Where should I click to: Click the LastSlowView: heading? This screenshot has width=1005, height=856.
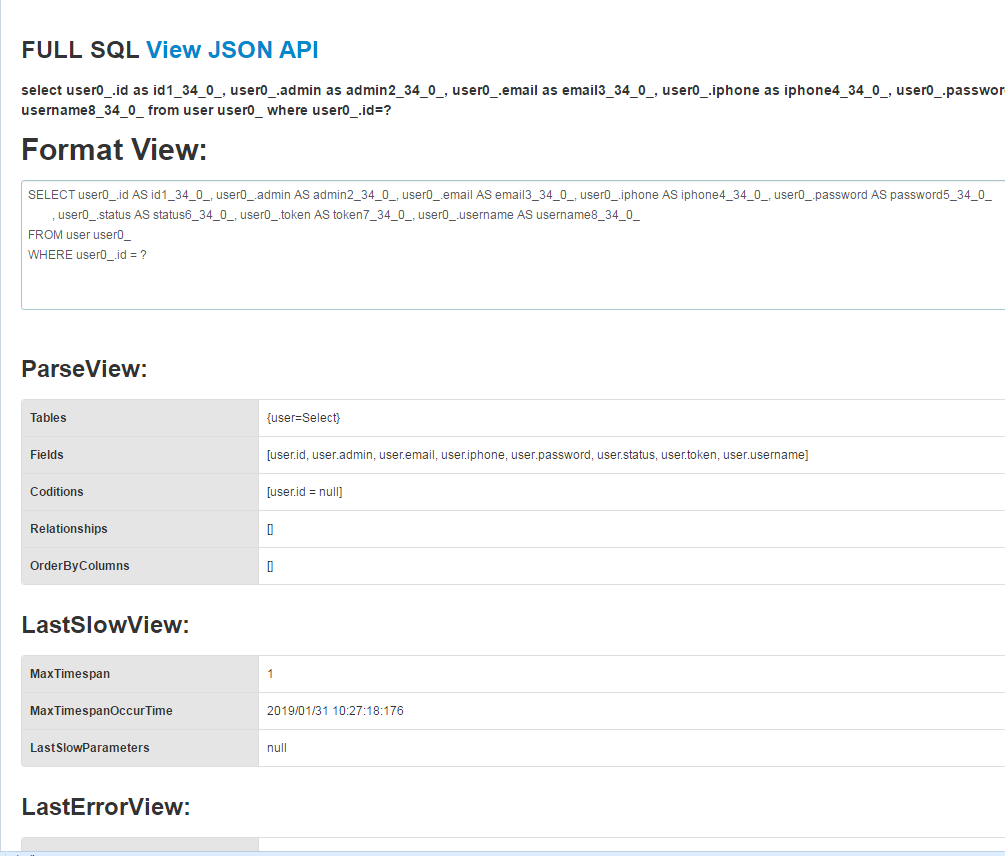[105, 625]
